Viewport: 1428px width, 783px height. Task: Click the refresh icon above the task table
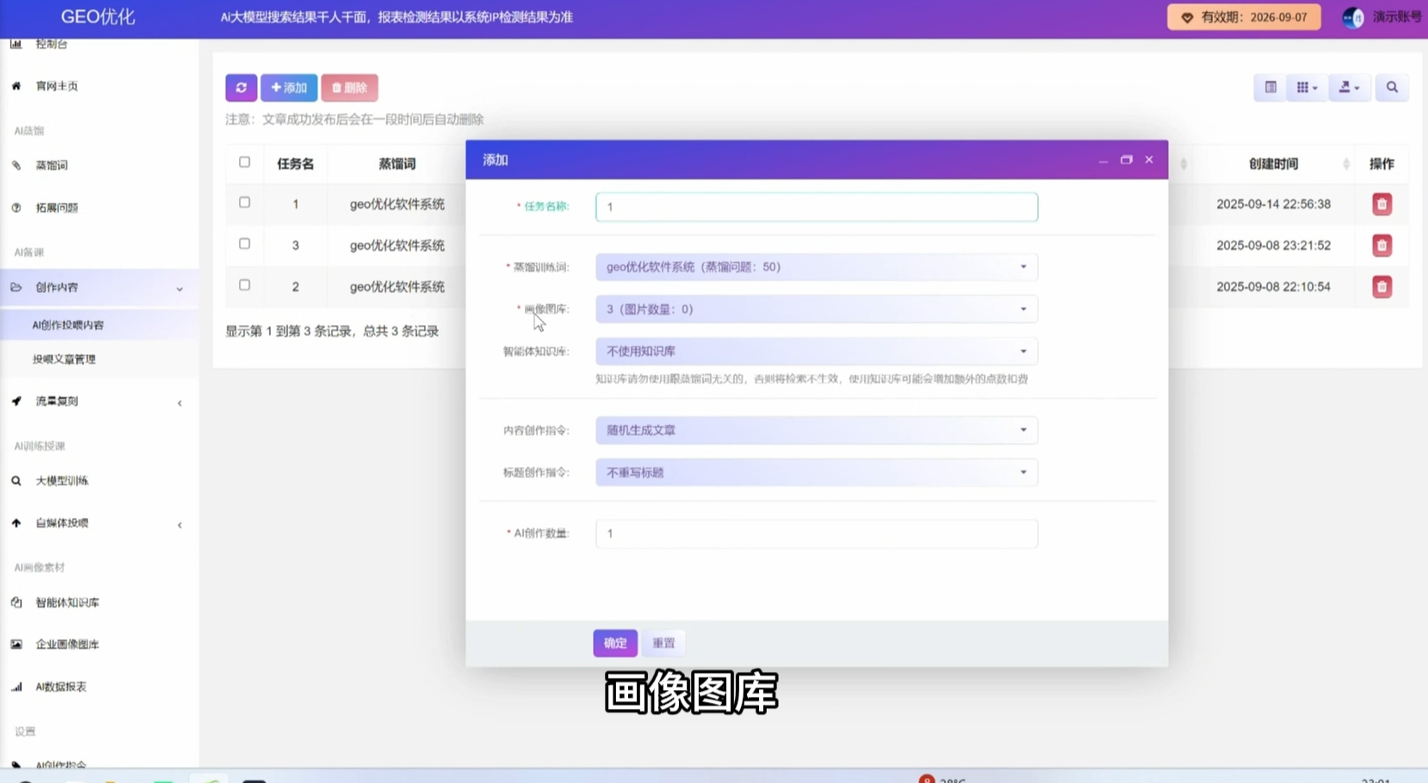(241, 88)
